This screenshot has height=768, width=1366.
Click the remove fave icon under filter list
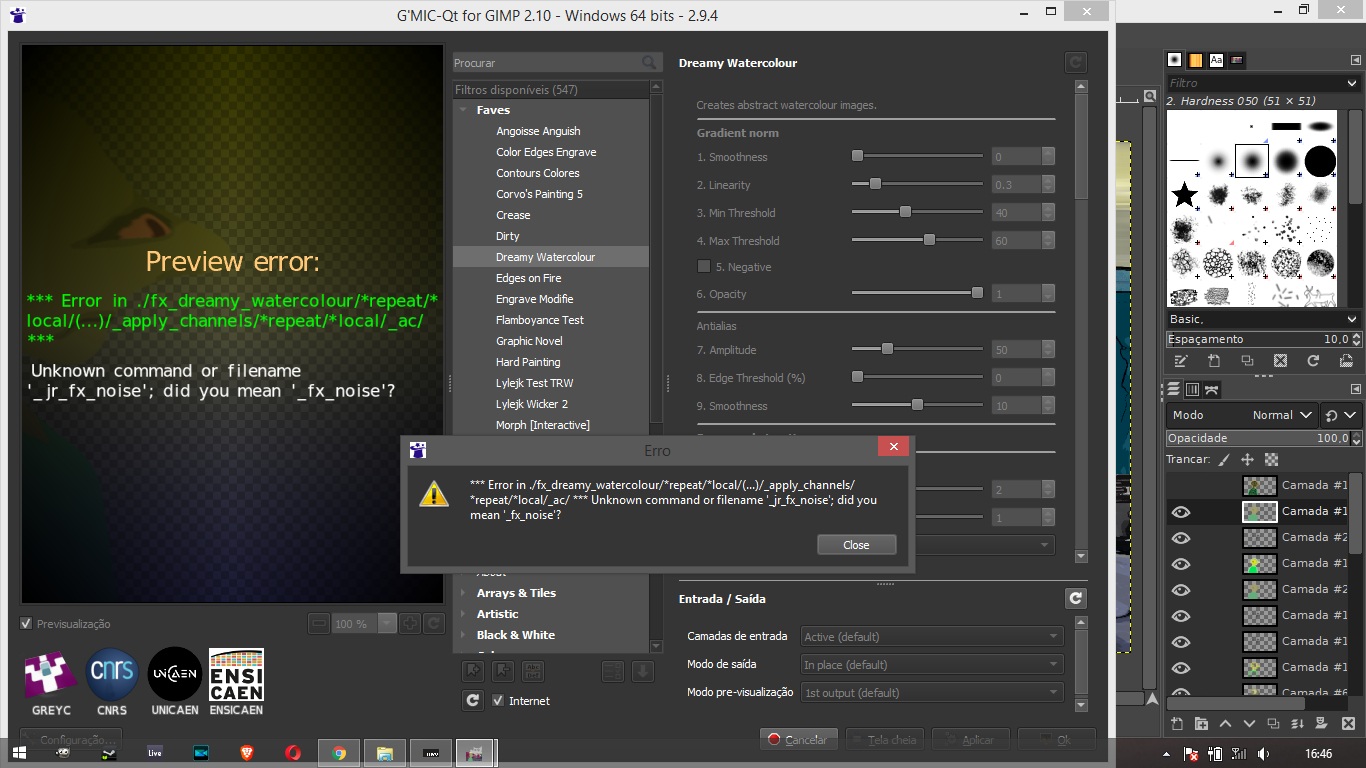tap(503, 671)
